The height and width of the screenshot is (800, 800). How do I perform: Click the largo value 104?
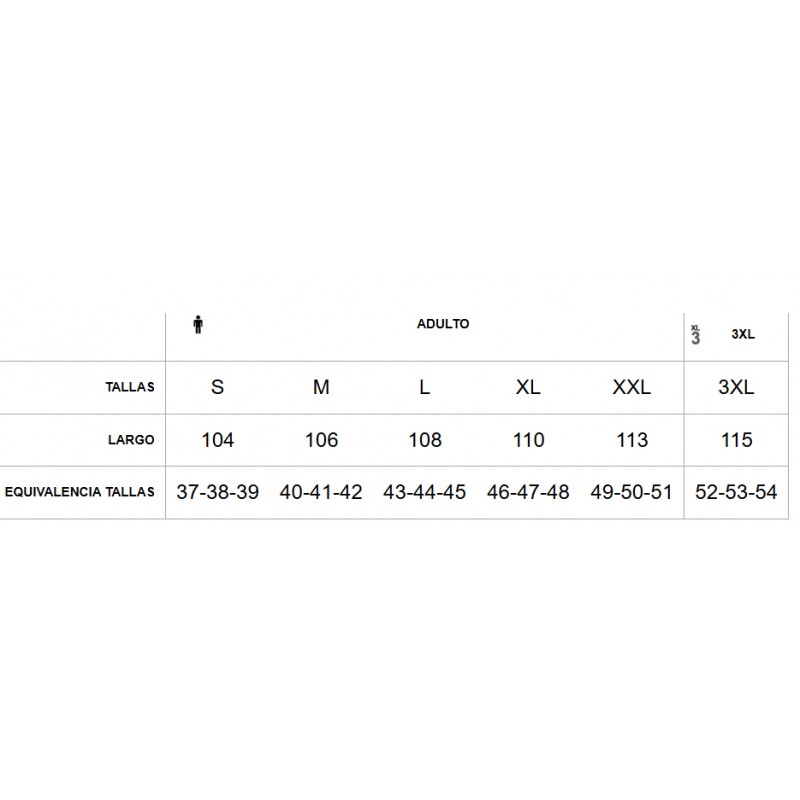point(218,440)
